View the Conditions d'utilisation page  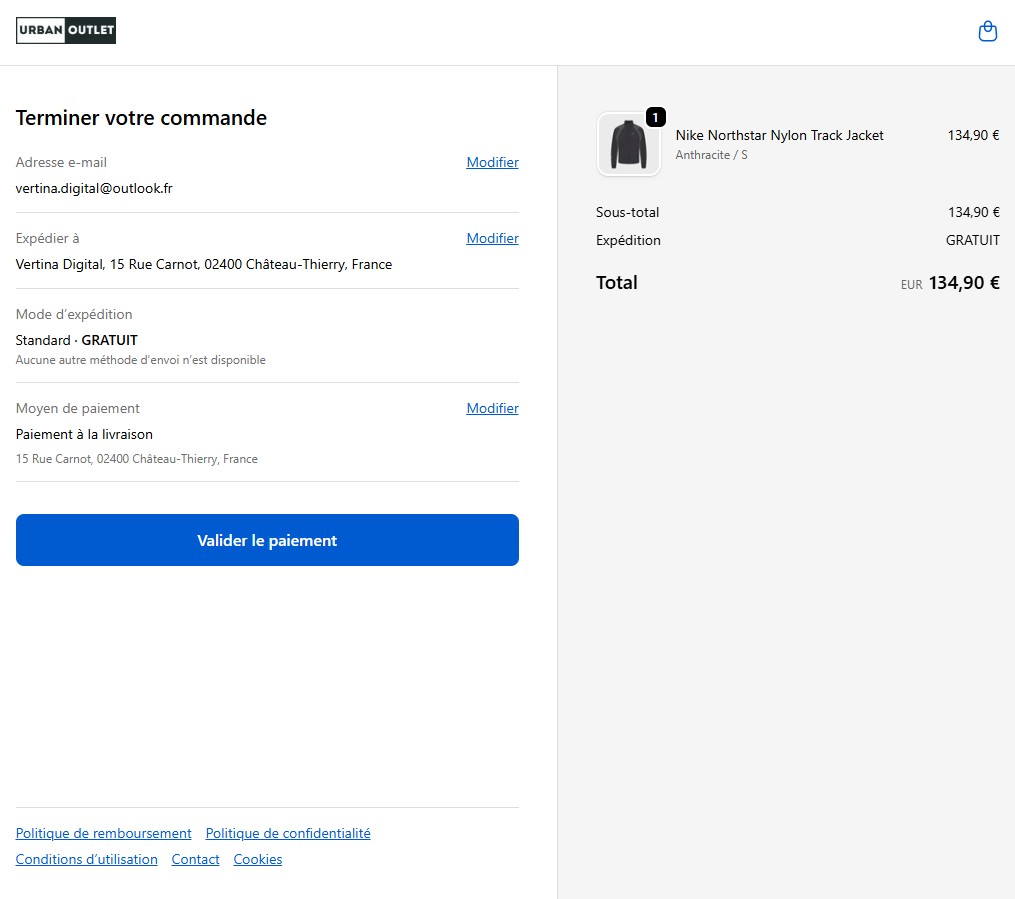coord(87,859)
